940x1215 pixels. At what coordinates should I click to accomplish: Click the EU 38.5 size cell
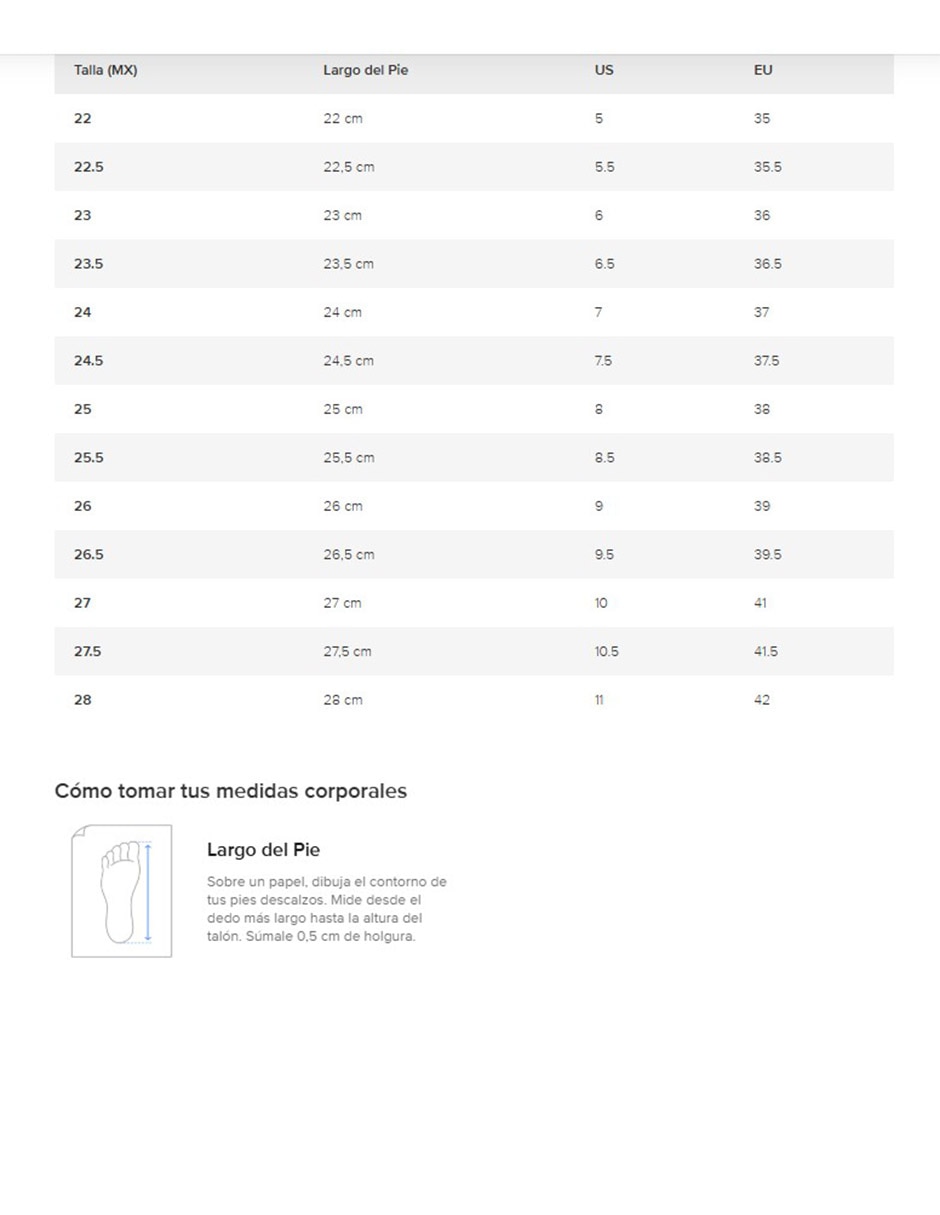pos(768,458)
